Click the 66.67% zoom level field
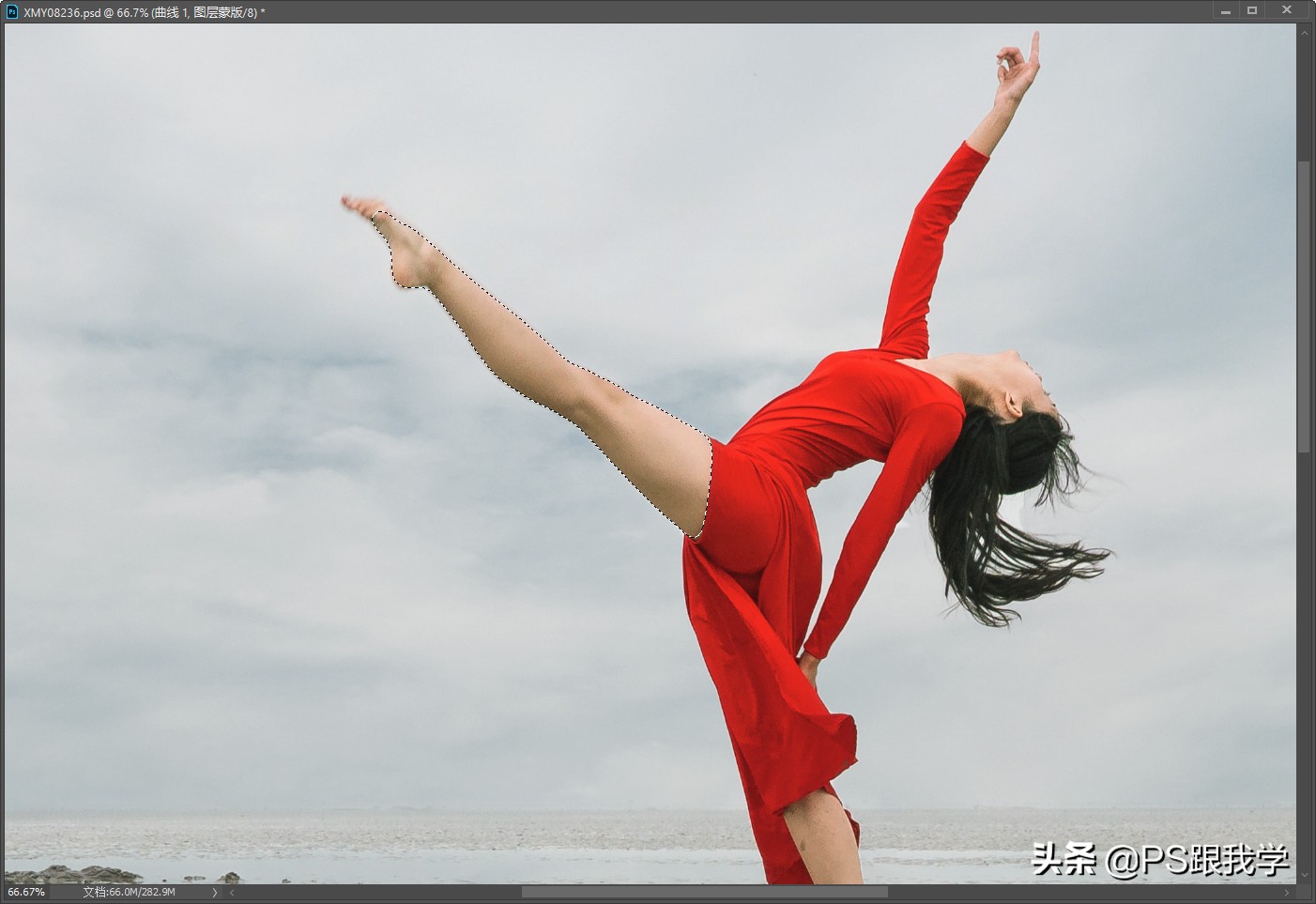This screenshot has width=1316, height=904. point(26,892)
